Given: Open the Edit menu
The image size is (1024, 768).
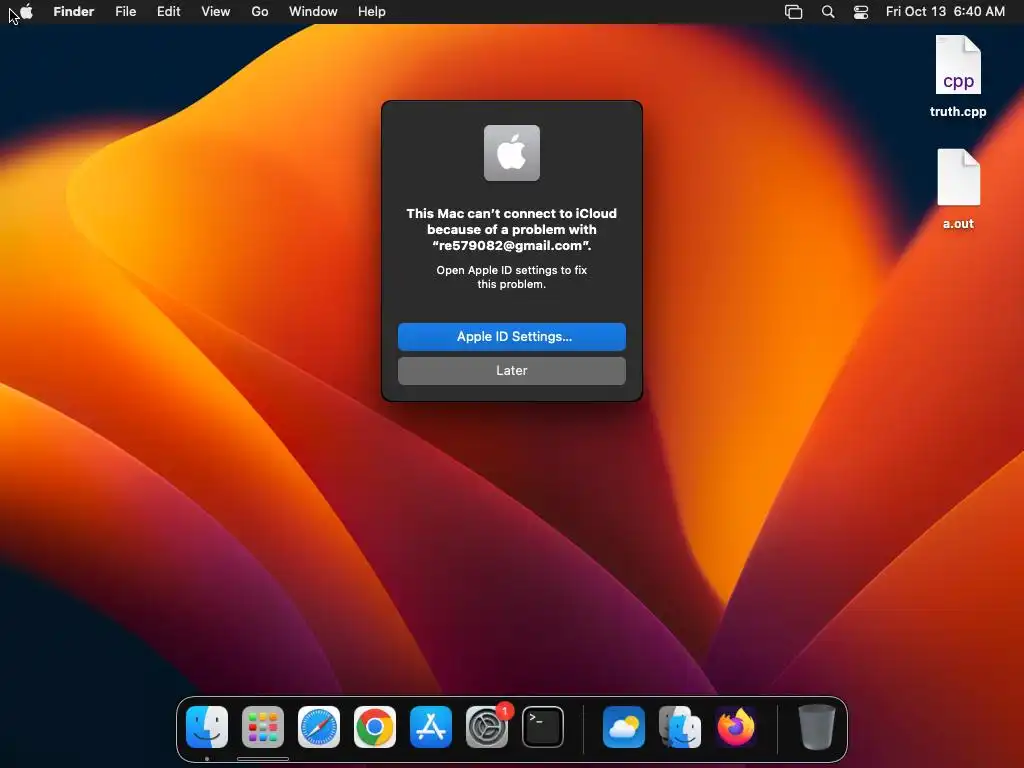Looking at the screenshot, I should 168,11.
